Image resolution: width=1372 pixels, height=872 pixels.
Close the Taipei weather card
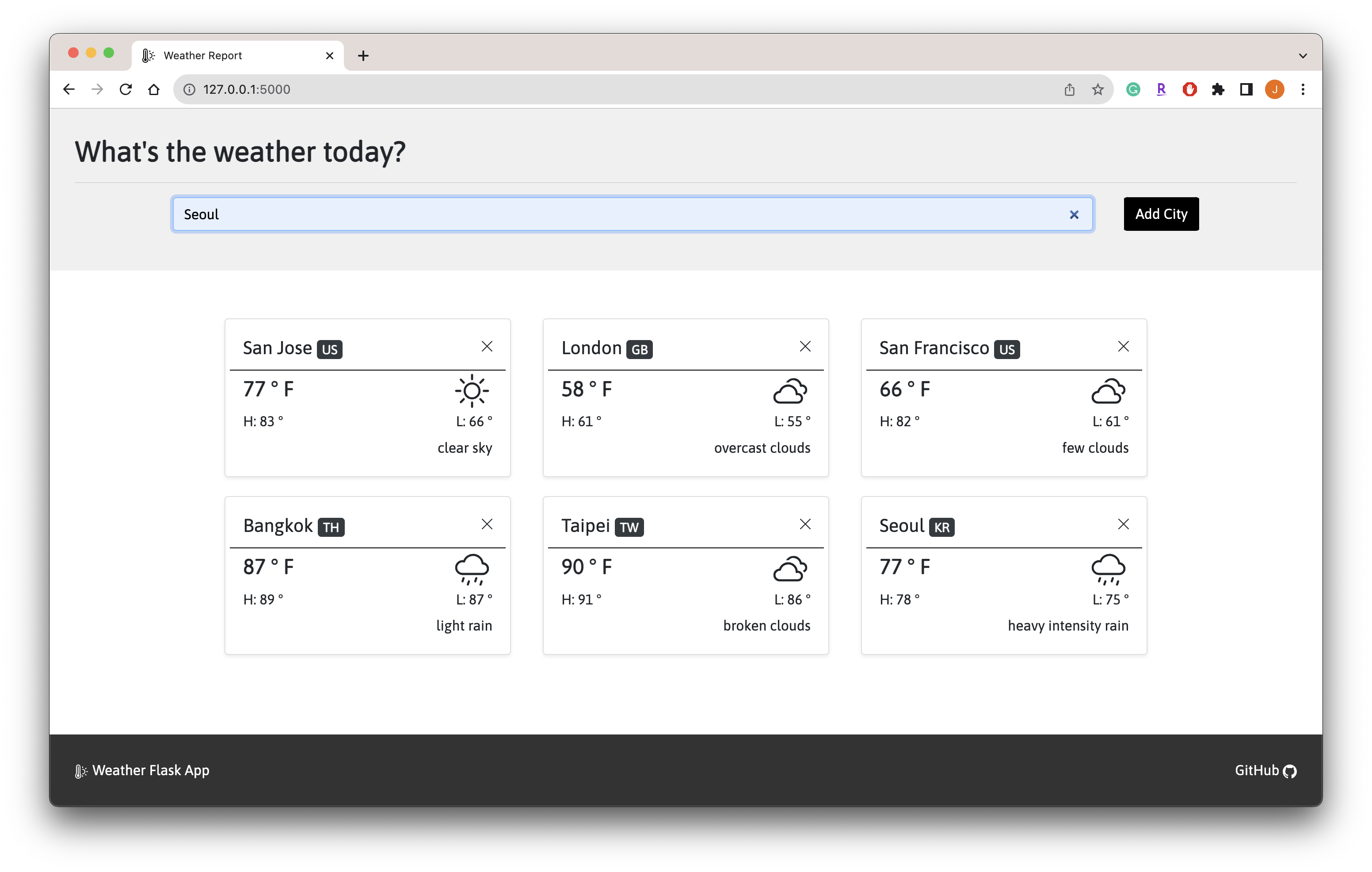805,524
